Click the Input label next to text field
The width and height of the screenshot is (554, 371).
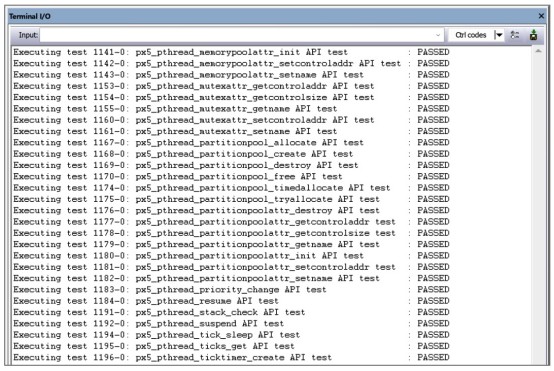click(x=28, y=35)
